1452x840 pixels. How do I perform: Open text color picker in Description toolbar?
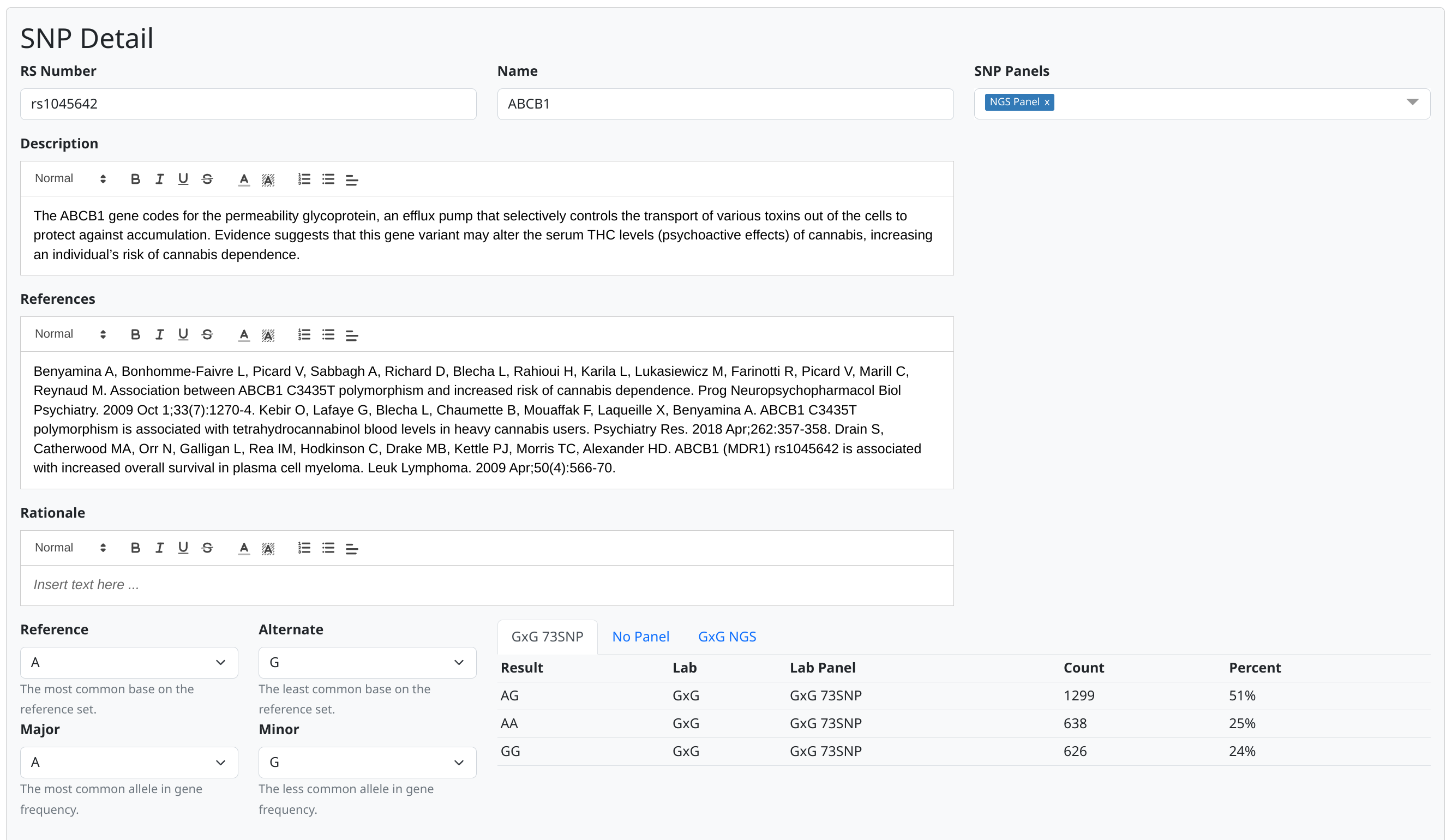point(244,179)
